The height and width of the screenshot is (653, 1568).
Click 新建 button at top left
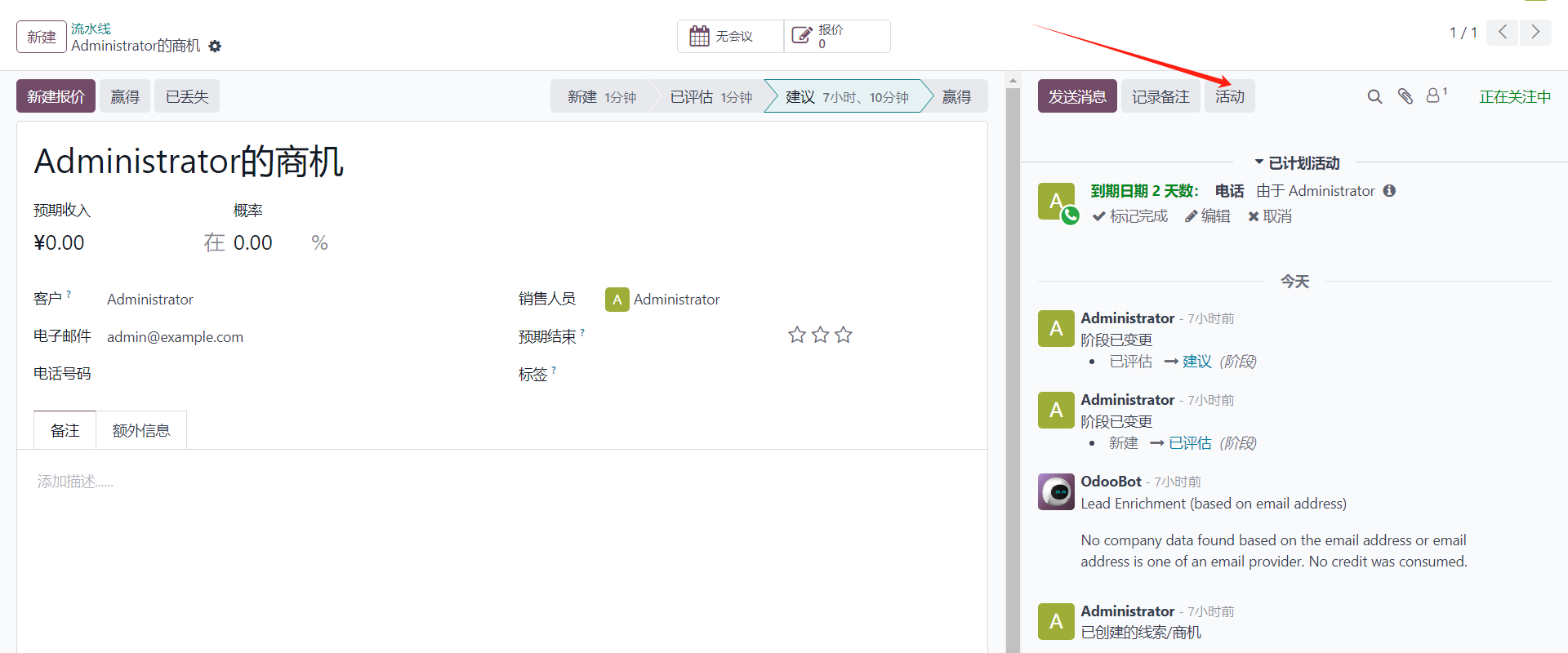click(42, 37)
